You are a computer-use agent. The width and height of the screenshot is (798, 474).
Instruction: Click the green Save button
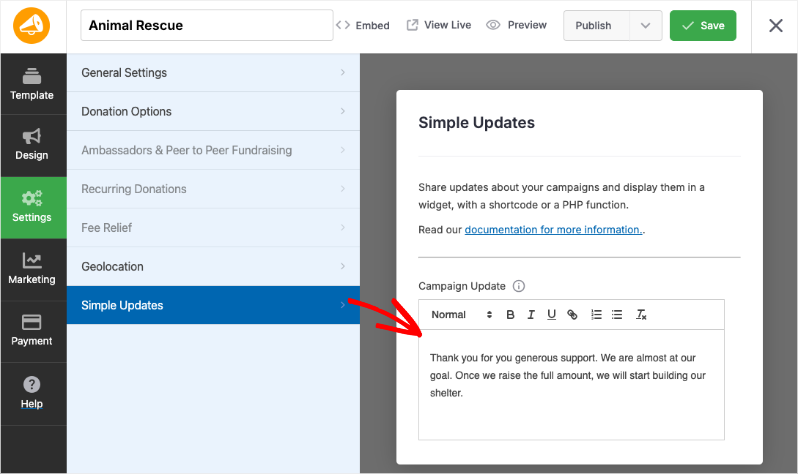tap(703, 25)
